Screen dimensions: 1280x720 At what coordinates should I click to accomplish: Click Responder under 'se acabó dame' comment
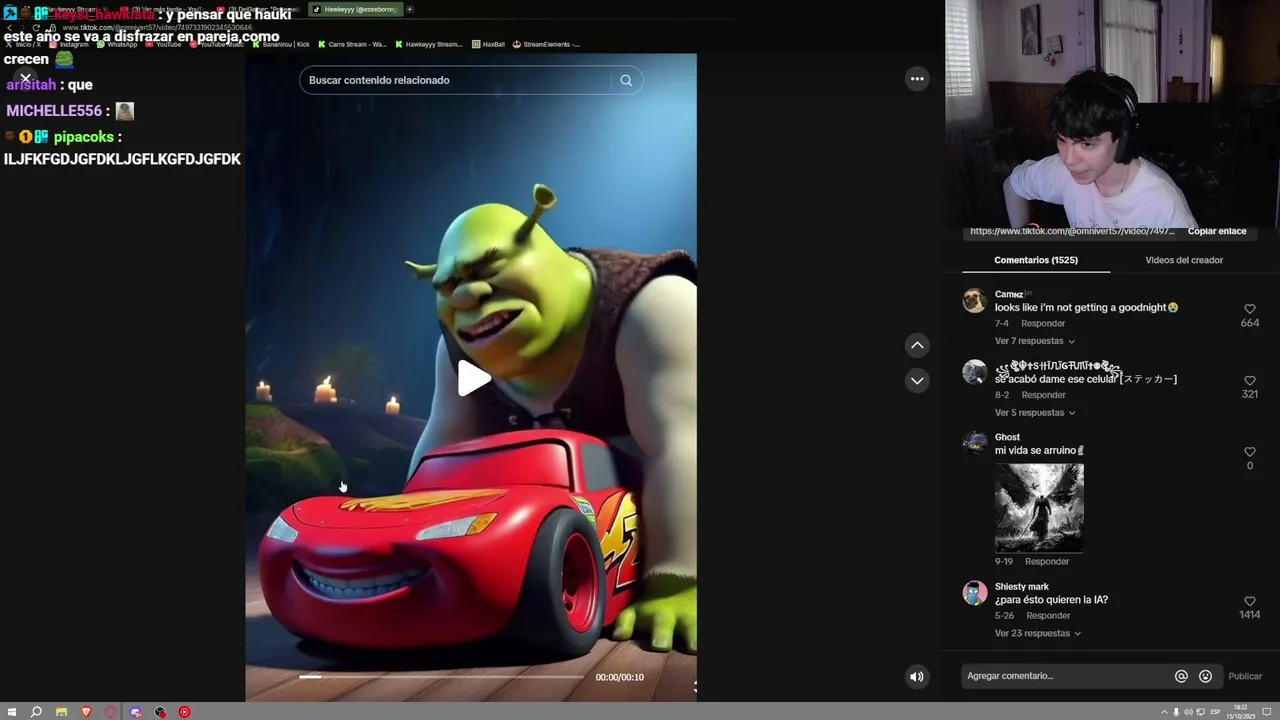(x=1043, y=395)
